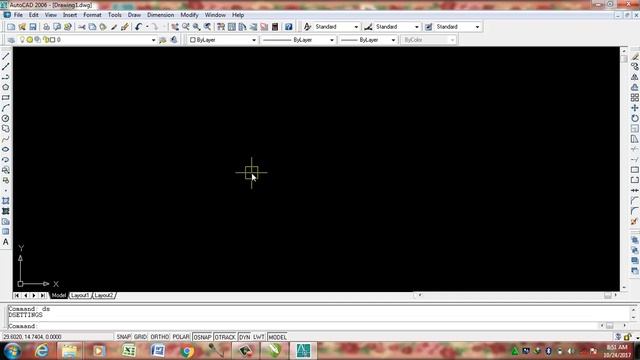The height and width of the screenshot is (360, 640).
Task: Expand the dimension style Standard dropdown
Action: point(417,27)
